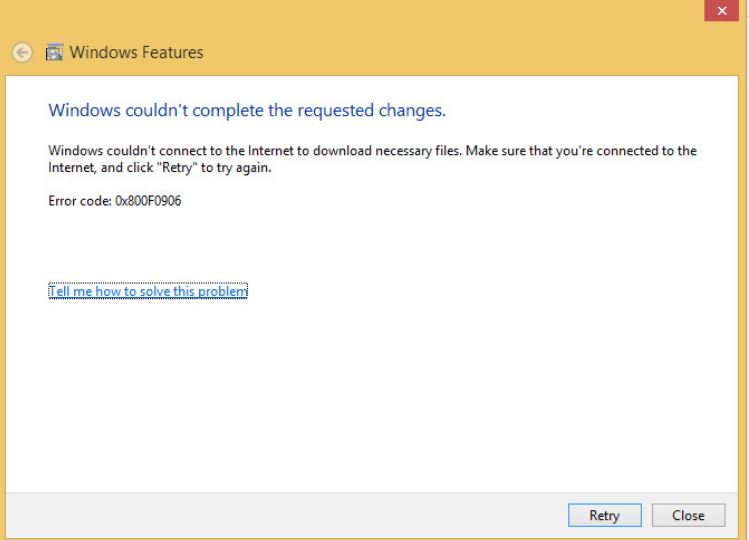
Task: Click the 'Windows Features' title text
Action: click(x=137, y=52)
